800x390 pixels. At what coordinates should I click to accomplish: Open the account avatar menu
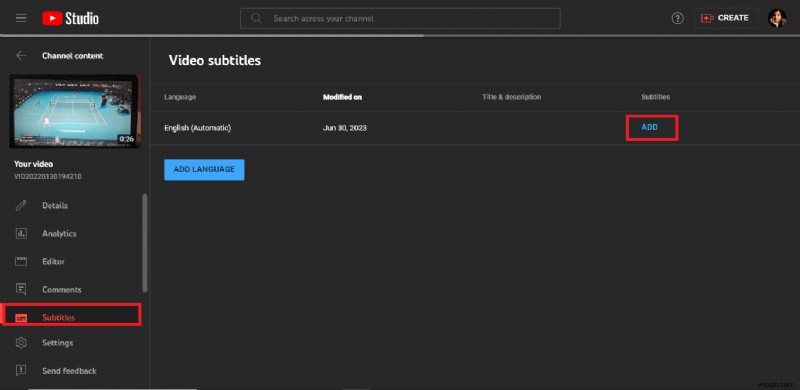777,18
